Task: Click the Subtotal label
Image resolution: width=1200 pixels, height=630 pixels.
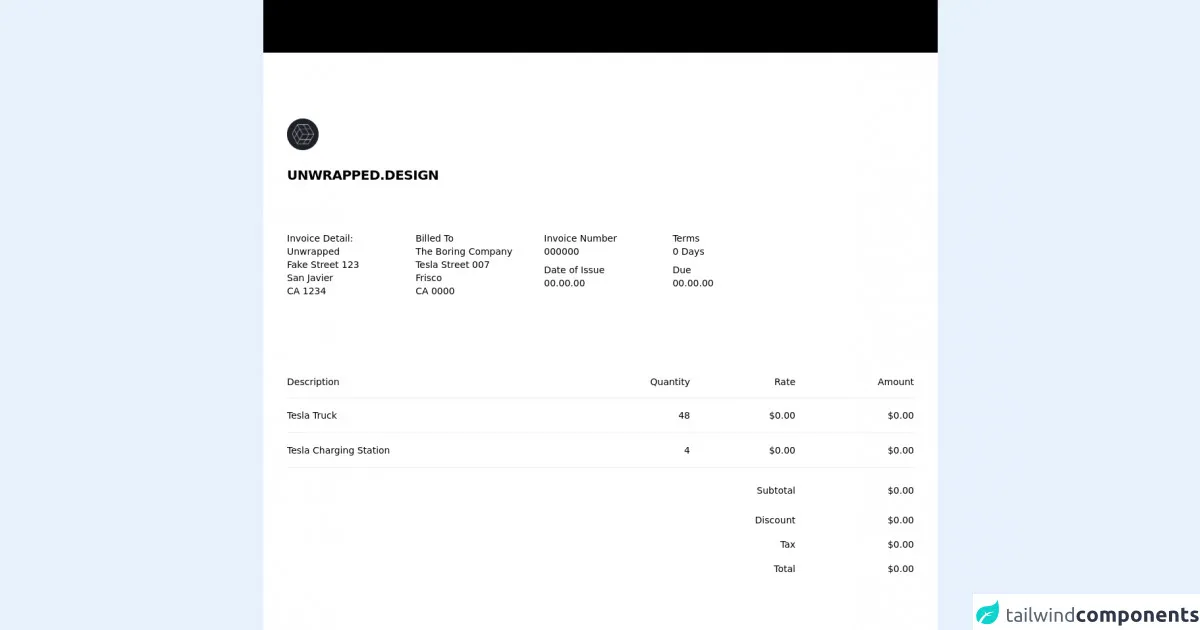Action: tap(775, 490)
